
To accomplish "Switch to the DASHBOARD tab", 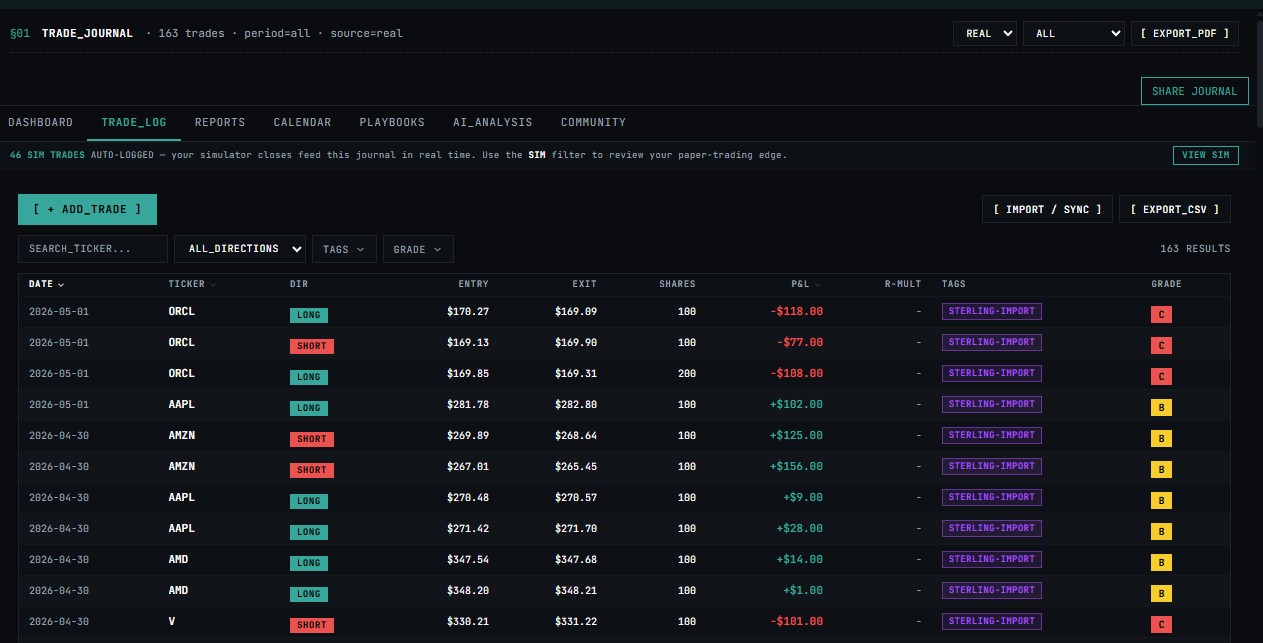I will [x=40, y=123].
